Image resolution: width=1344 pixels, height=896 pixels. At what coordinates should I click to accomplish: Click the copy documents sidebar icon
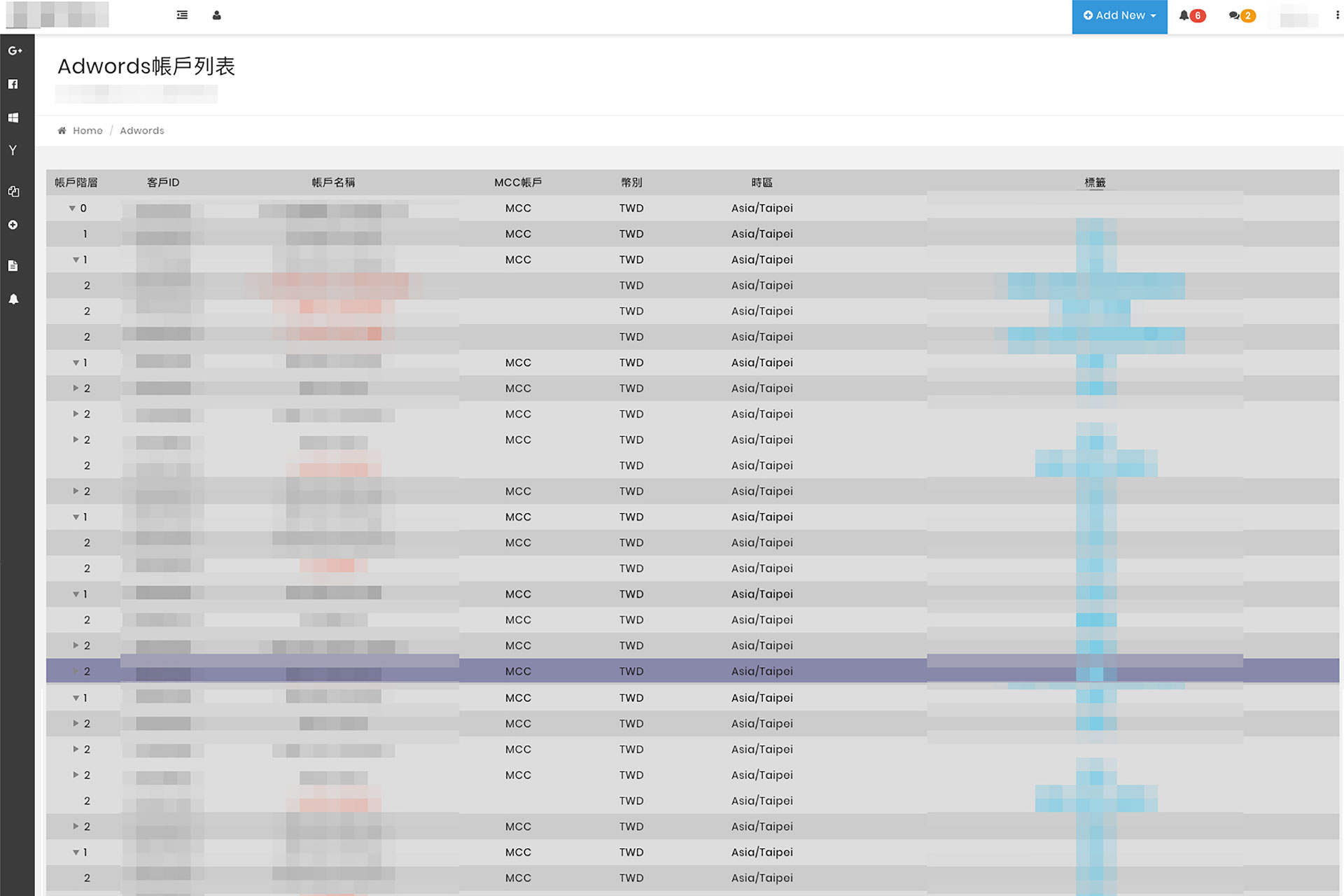click(13, 191)
